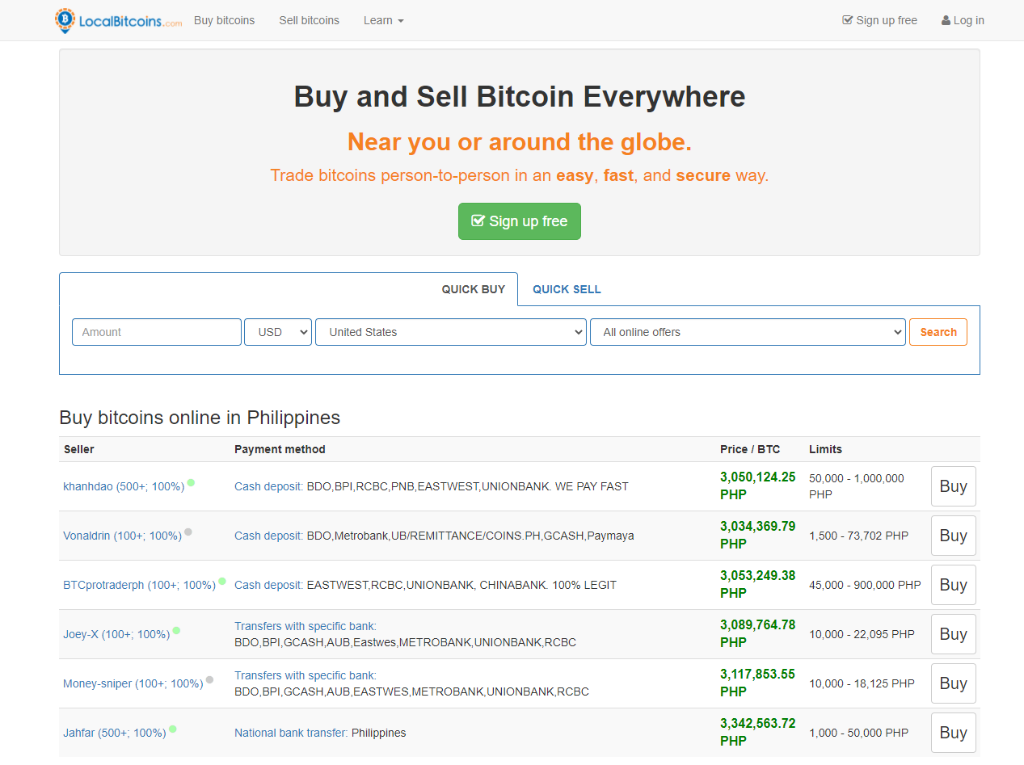The height and width of the screenshot is (765, 1024).
Task: Click the LocalBitcoins logo
Action: coord(118,20)
